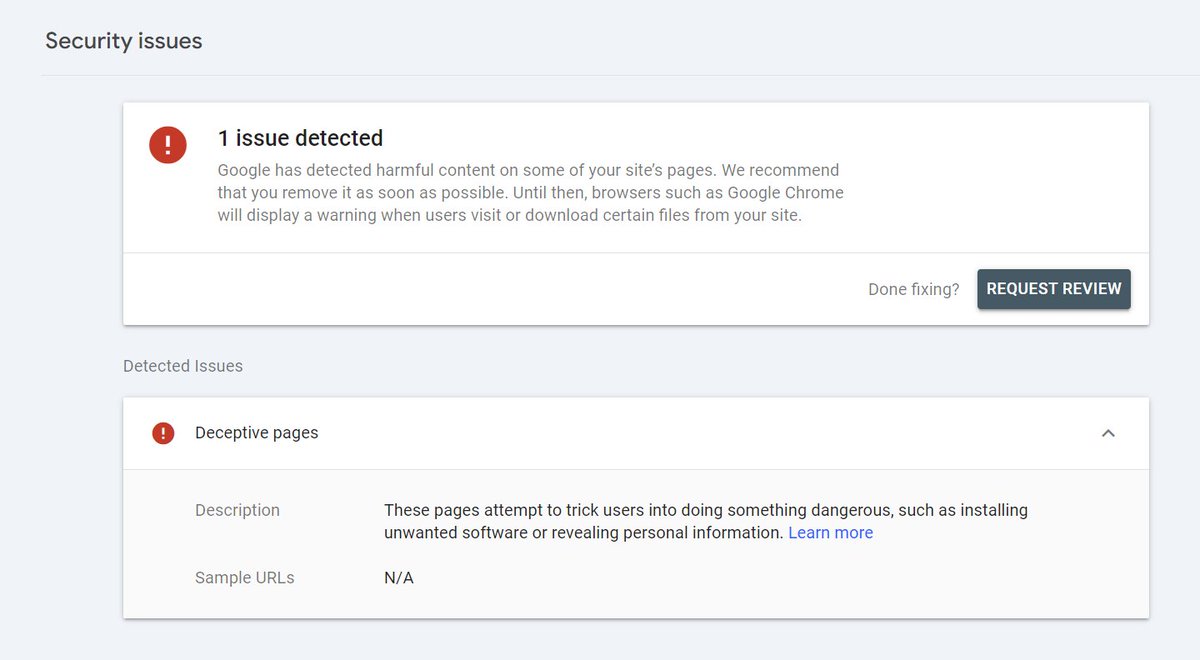Click the deceptive pages description text

(x=706, y=521)
